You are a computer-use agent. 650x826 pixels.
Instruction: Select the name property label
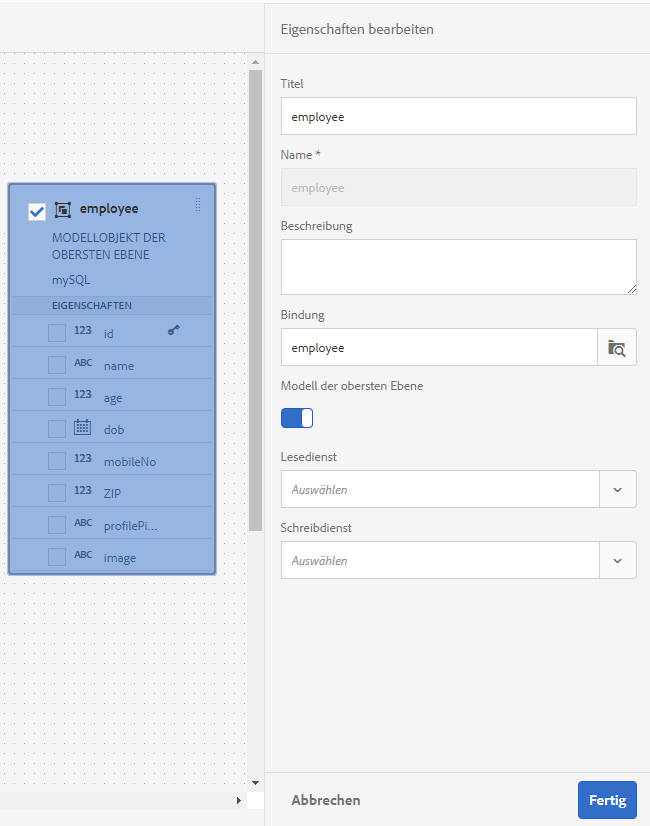tap(119, 366)
